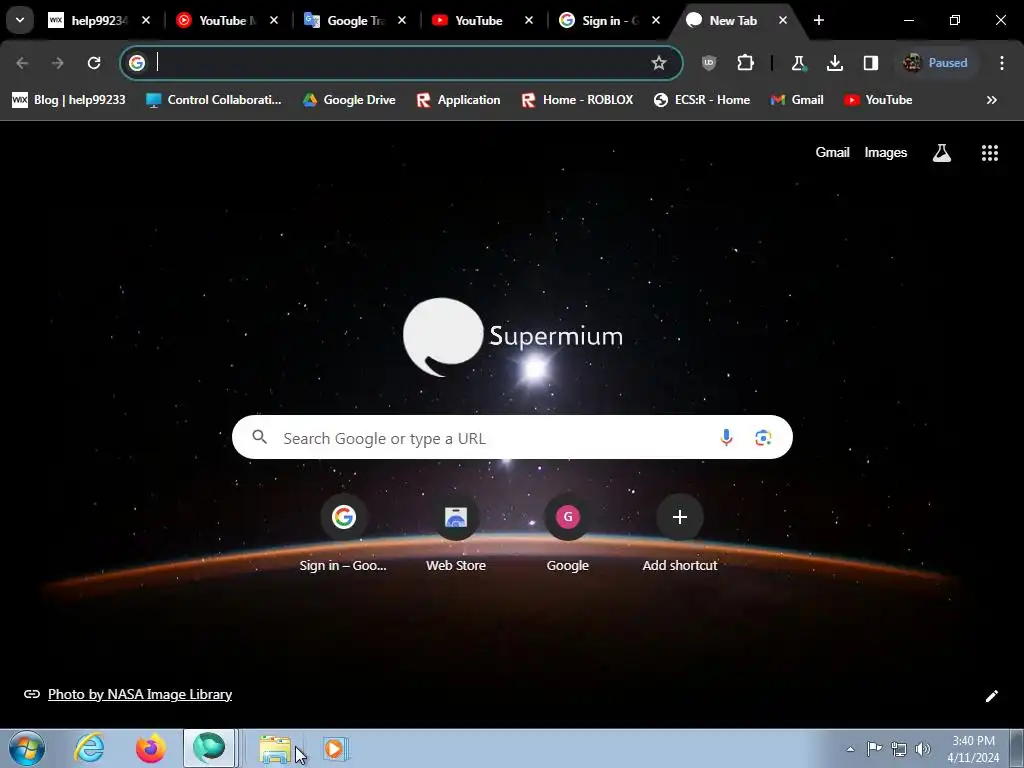Open the Google apps grid
This screenshot has width=1024, height=768.
989,153
